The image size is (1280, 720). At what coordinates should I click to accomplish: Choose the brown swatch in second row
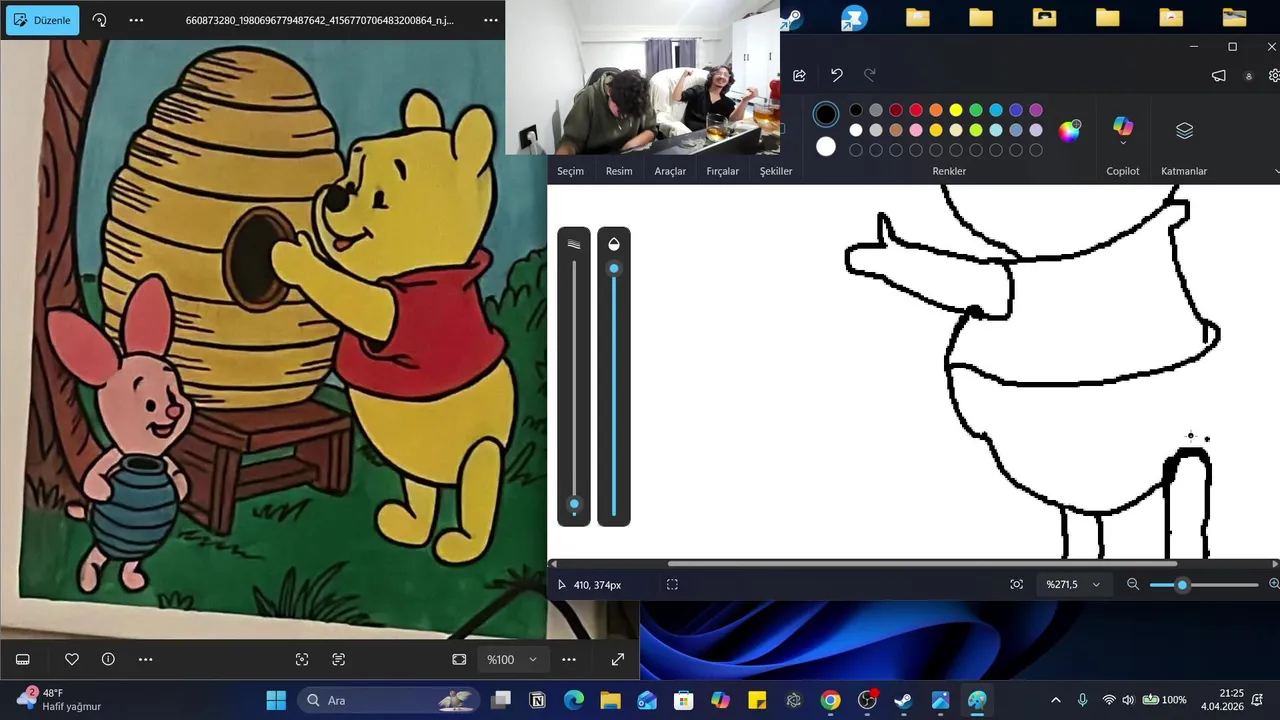point(896,130)
